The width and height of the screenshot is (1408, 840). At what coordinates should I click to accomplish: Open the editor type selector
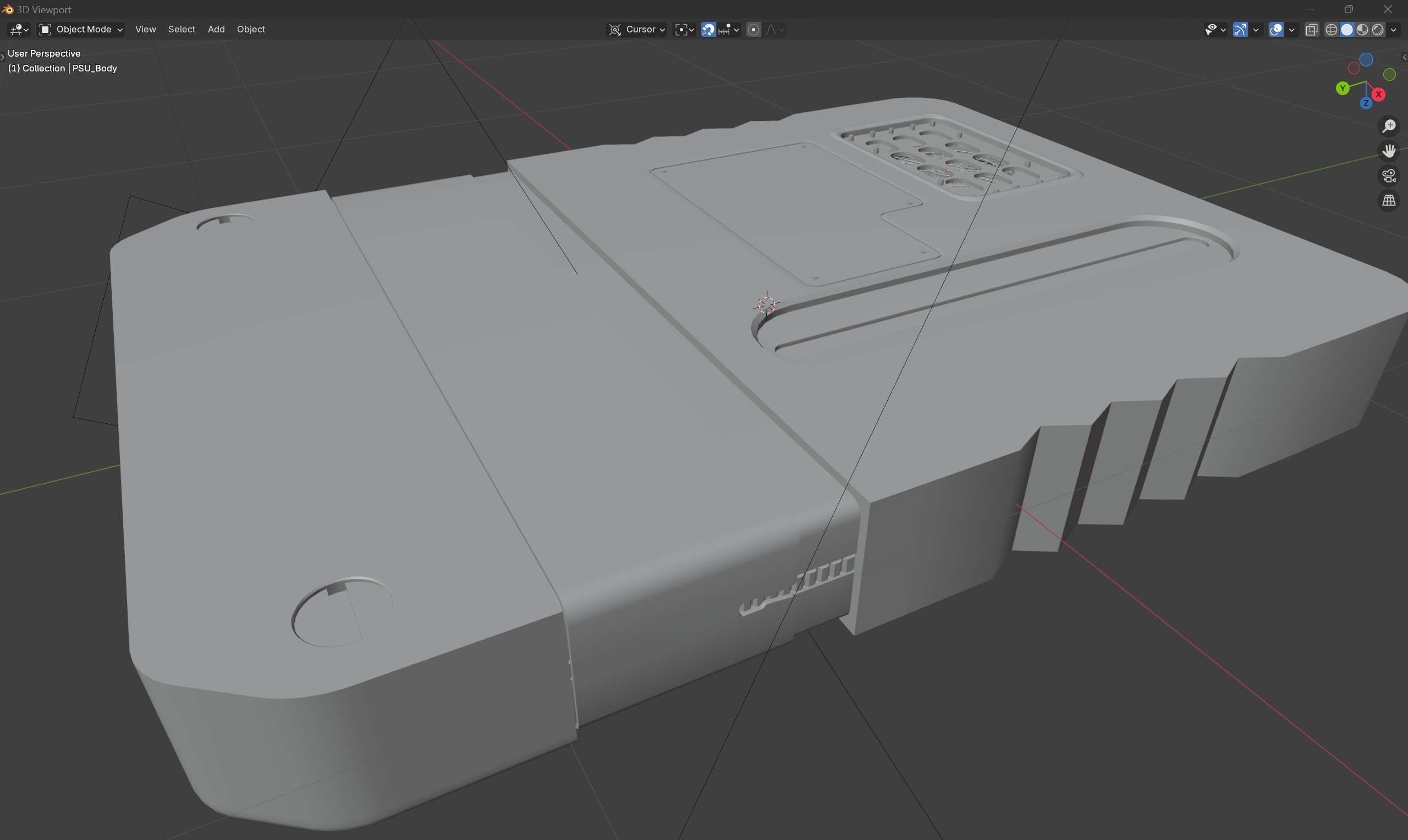[19, 30]
